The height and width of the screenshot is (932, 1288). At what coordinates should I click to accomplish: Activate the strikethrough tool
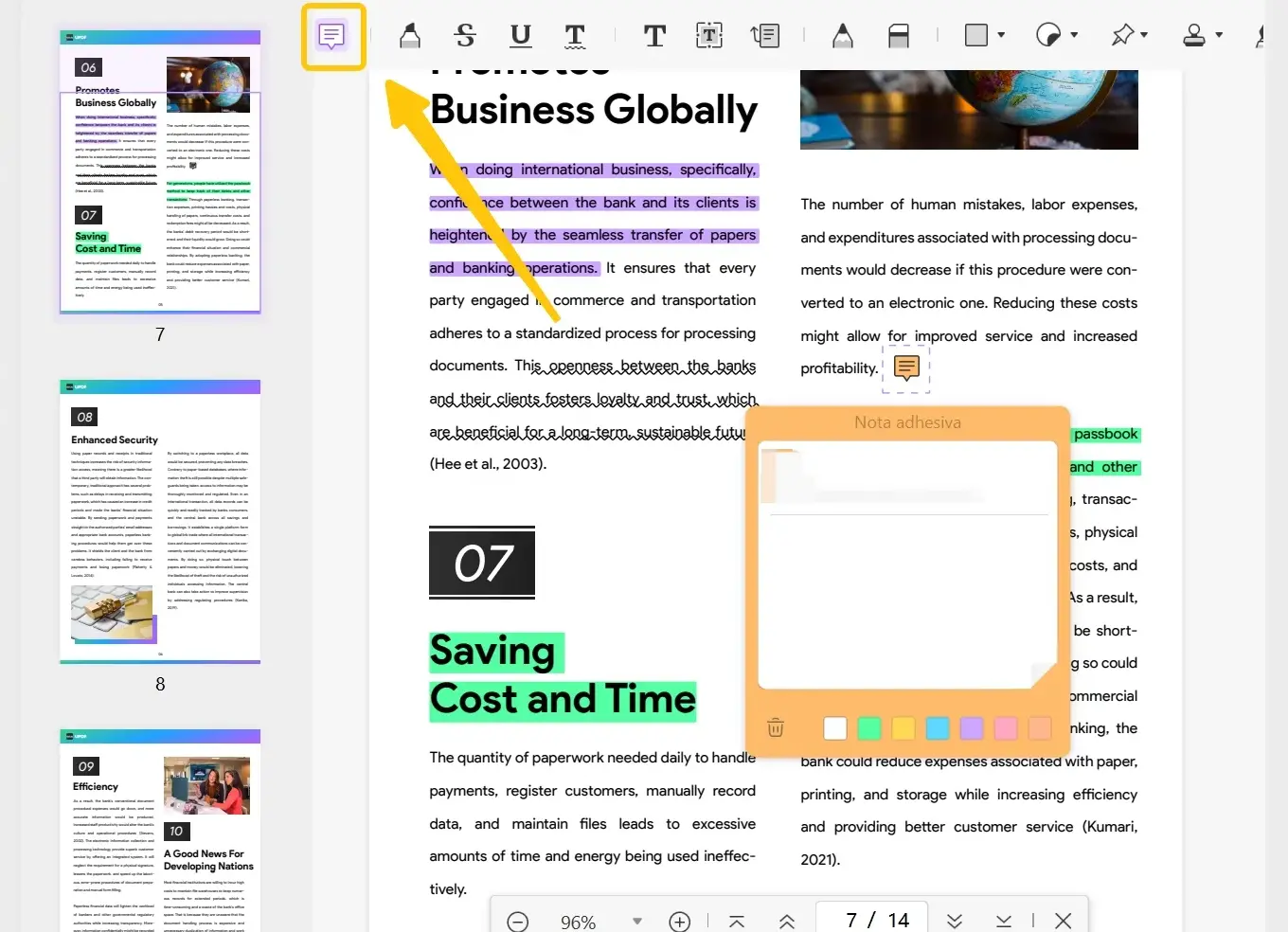click(465, 36)
